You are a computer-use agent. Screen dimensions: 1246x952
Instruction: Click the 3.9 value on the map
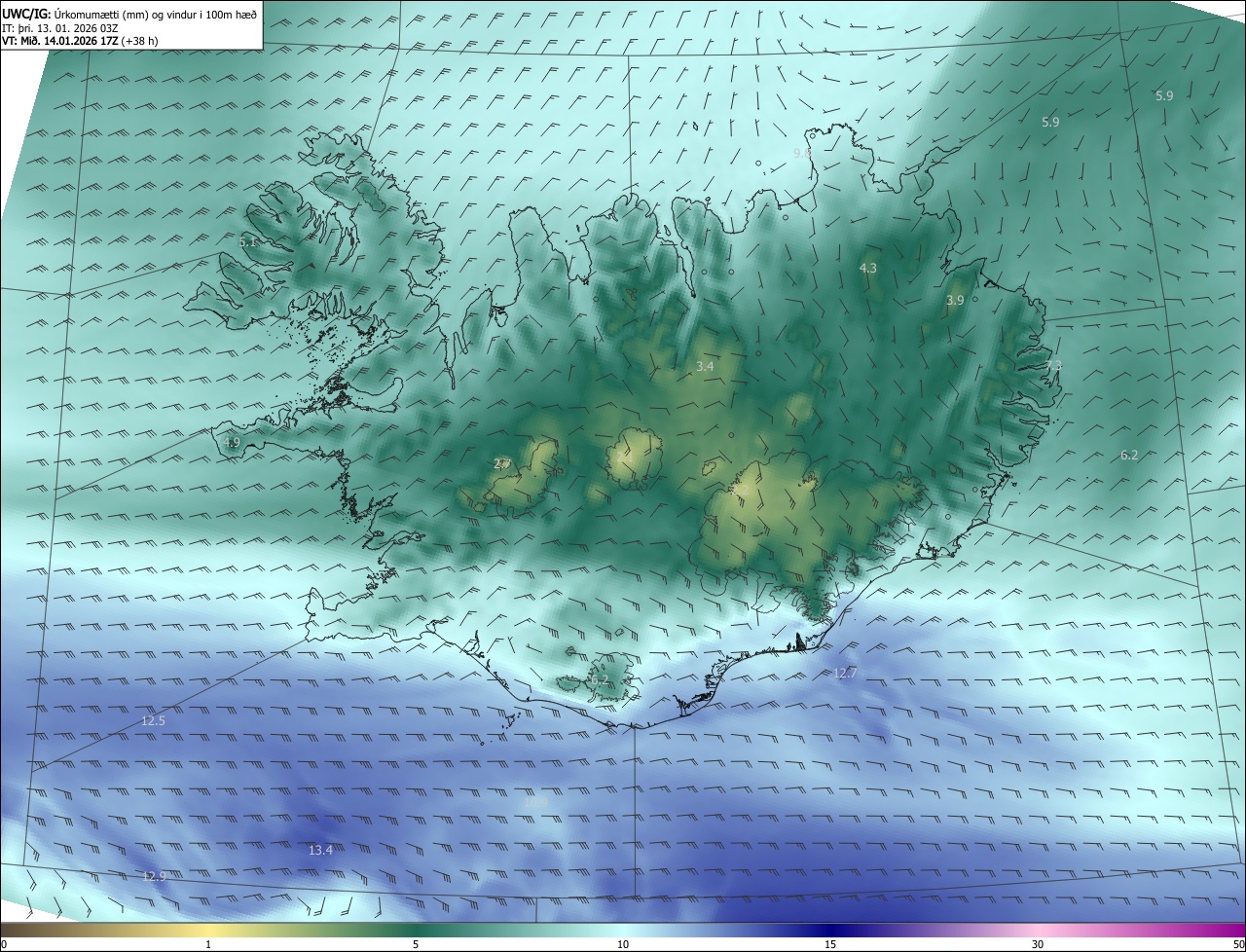(x=955, y=301)
